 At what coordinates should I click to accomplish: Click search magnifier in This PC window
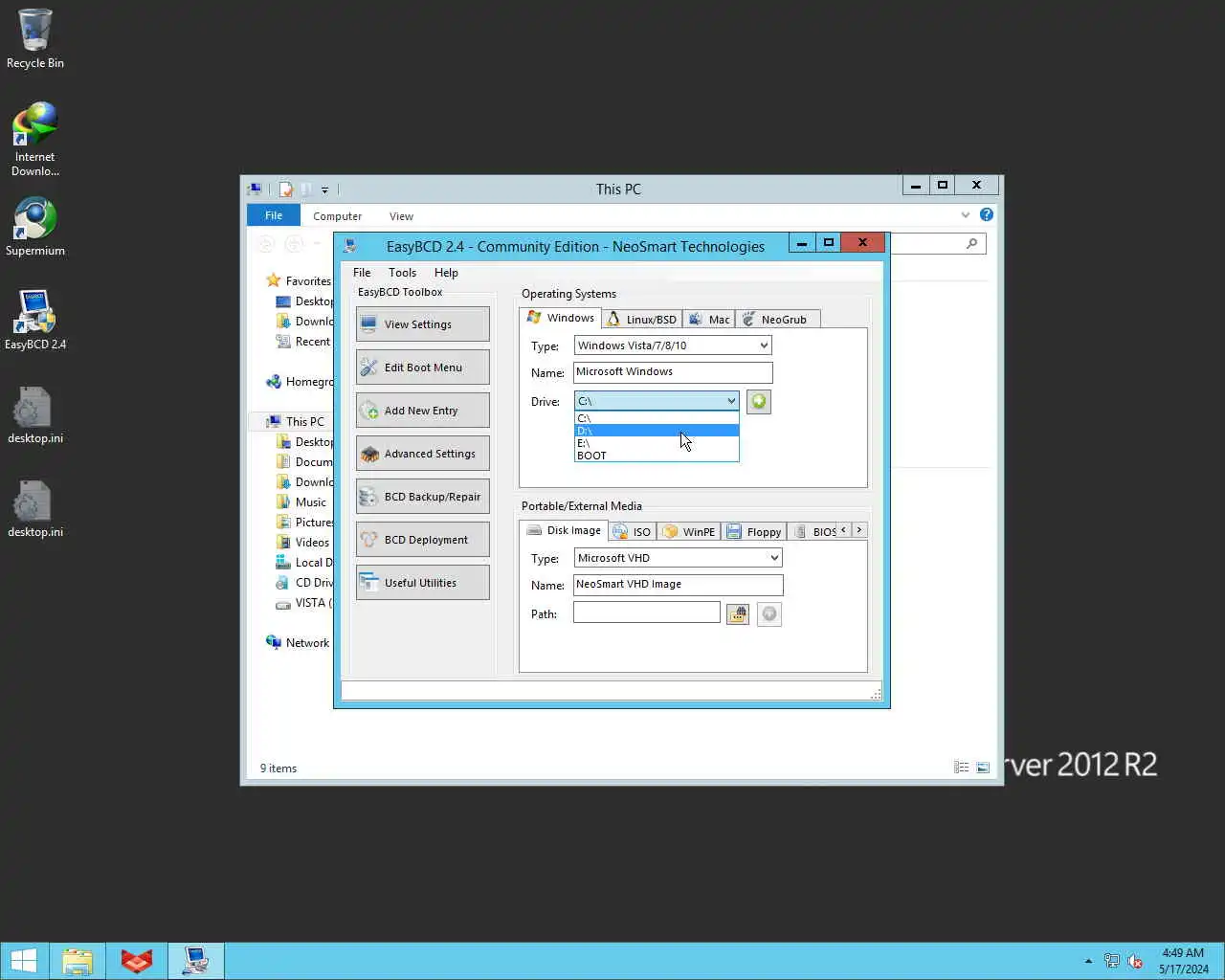coord(971,244)
